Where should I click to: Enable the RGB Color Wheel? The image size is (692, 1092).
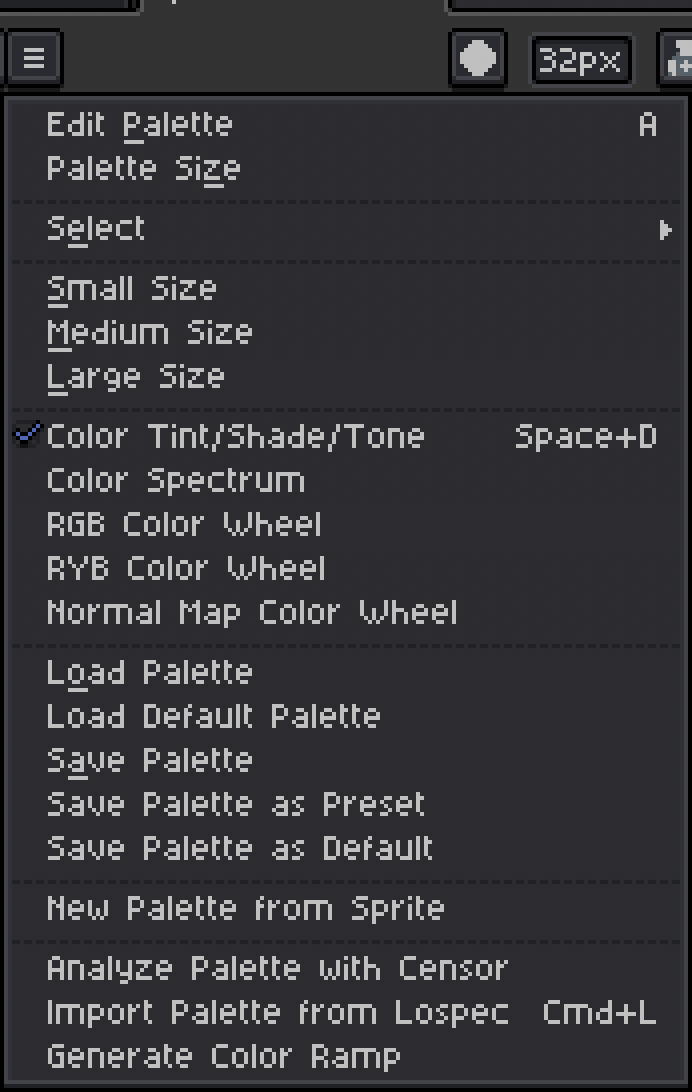click(x=346, y=524)
